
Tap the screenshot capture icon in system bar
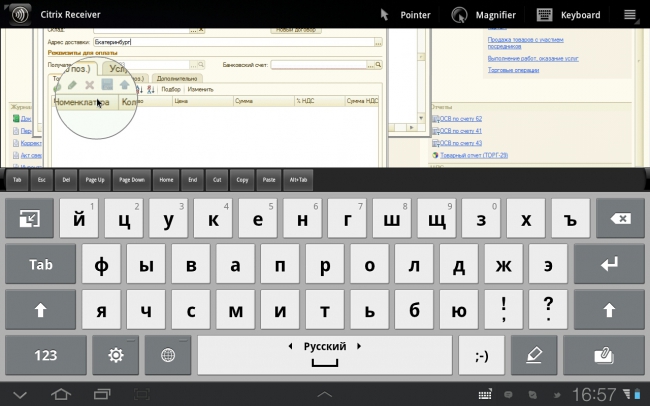coord(141,394)
